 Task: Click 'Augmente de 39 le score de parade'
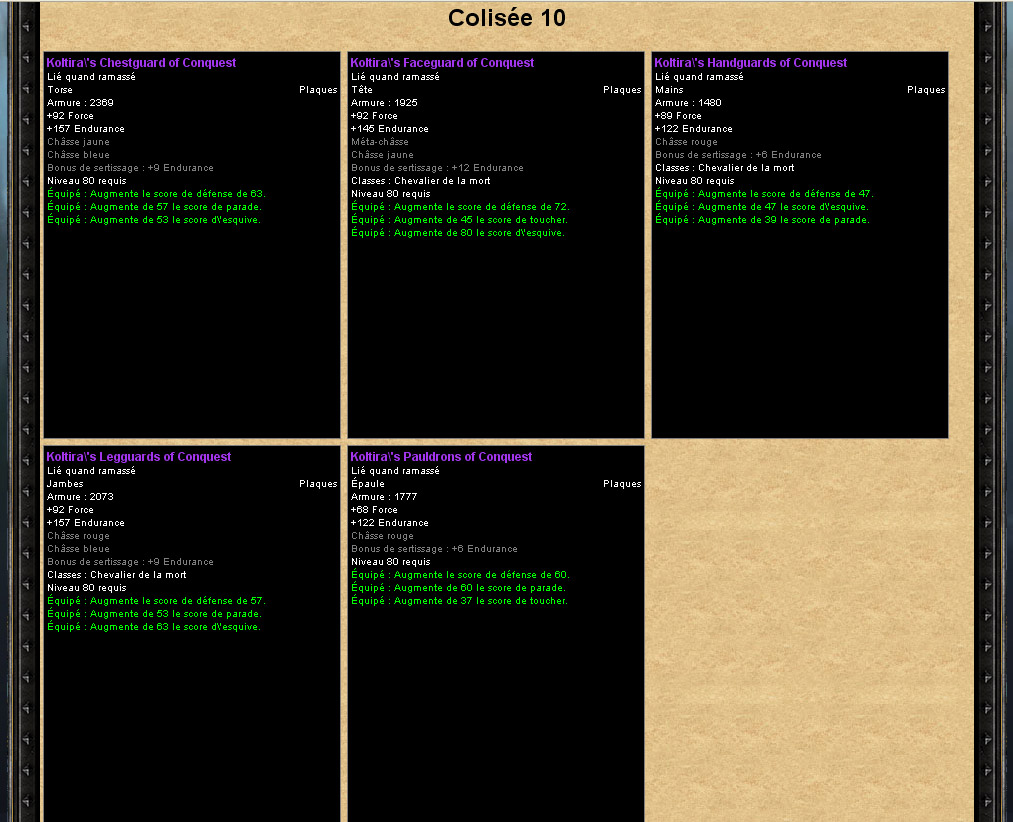tap(762, 220)
